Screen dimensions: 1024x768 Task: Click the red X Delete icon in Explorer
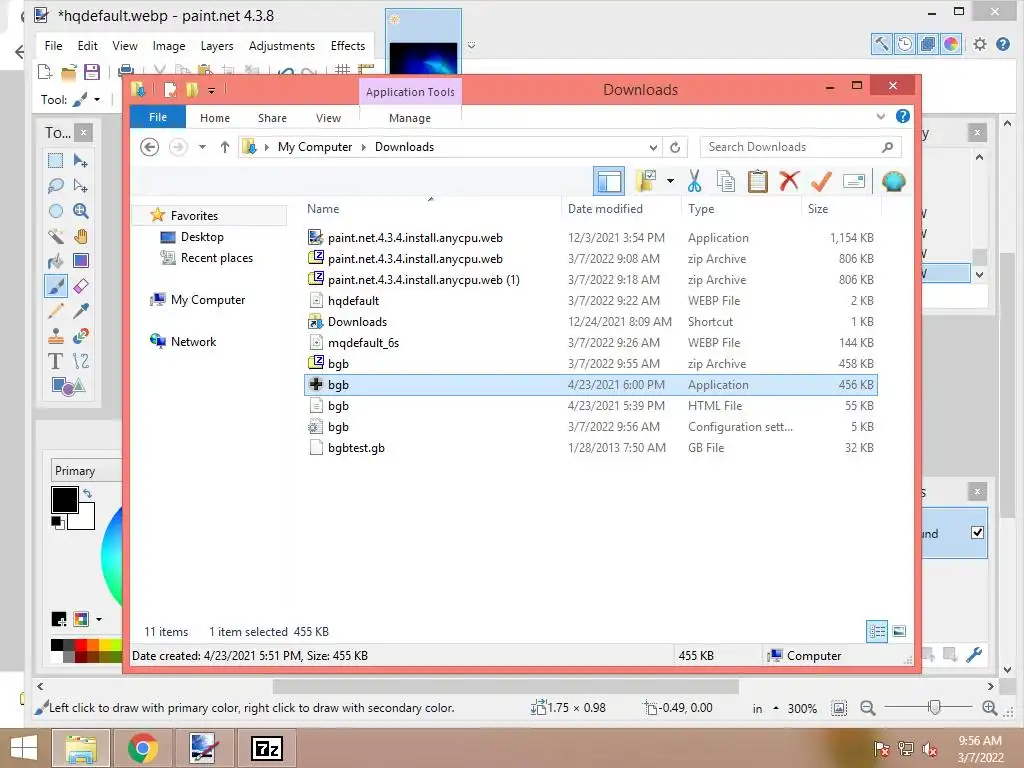(x=789, y=181)
